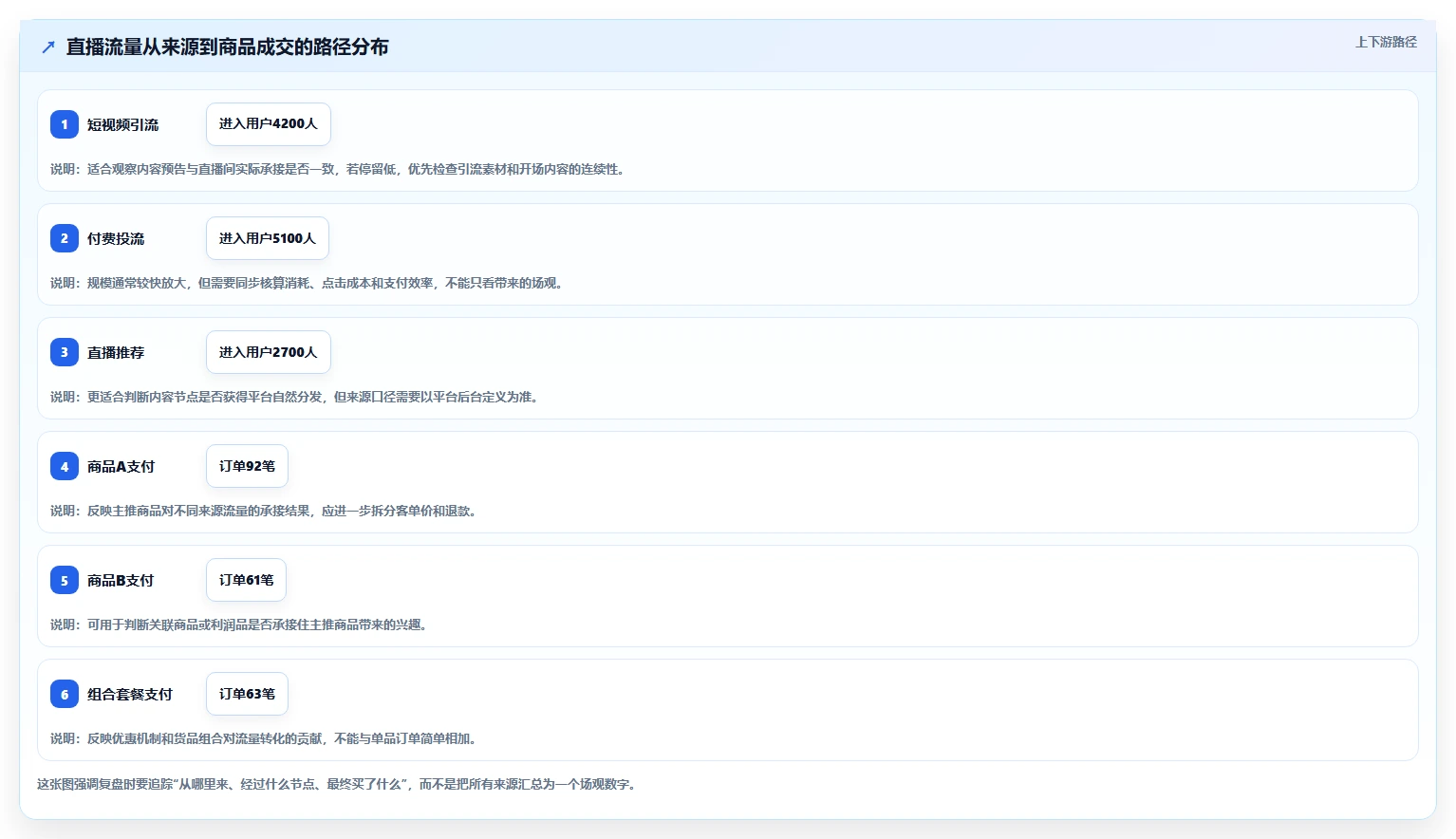Click the number 2 badge for 付费投流

[65, 238]
